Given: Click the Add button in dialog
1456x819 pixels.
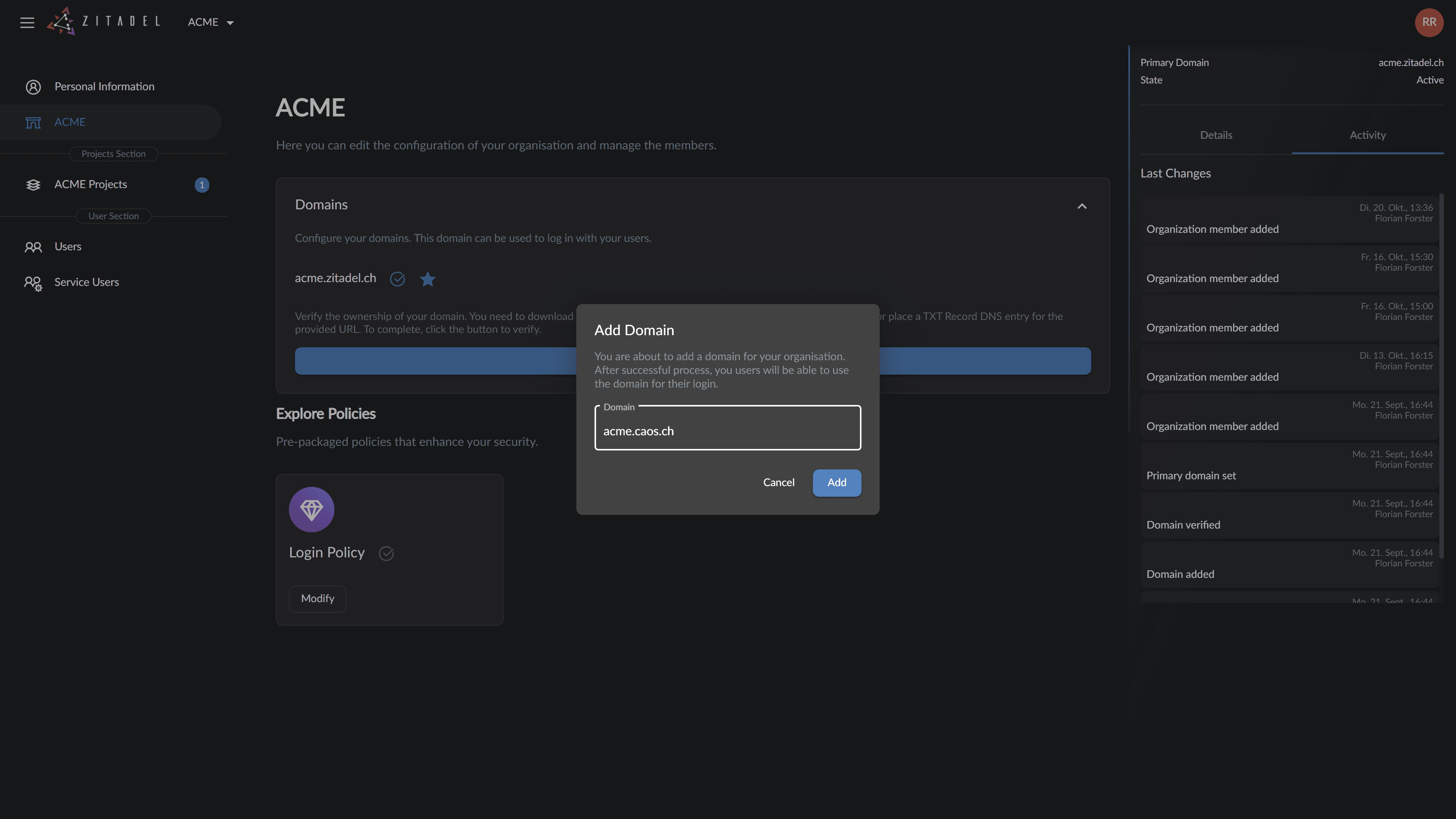Looking at the screenshot, I should (836, 483).
